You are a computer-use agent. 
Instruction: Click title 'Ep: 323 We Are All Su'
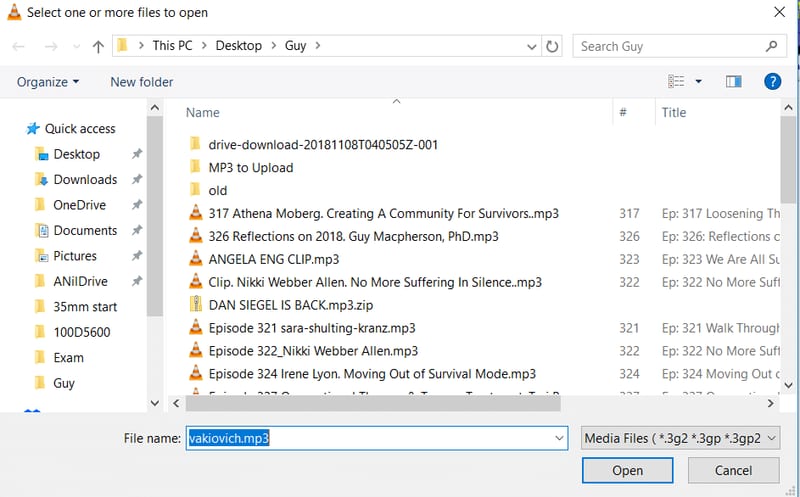click(x=720, y=259)
